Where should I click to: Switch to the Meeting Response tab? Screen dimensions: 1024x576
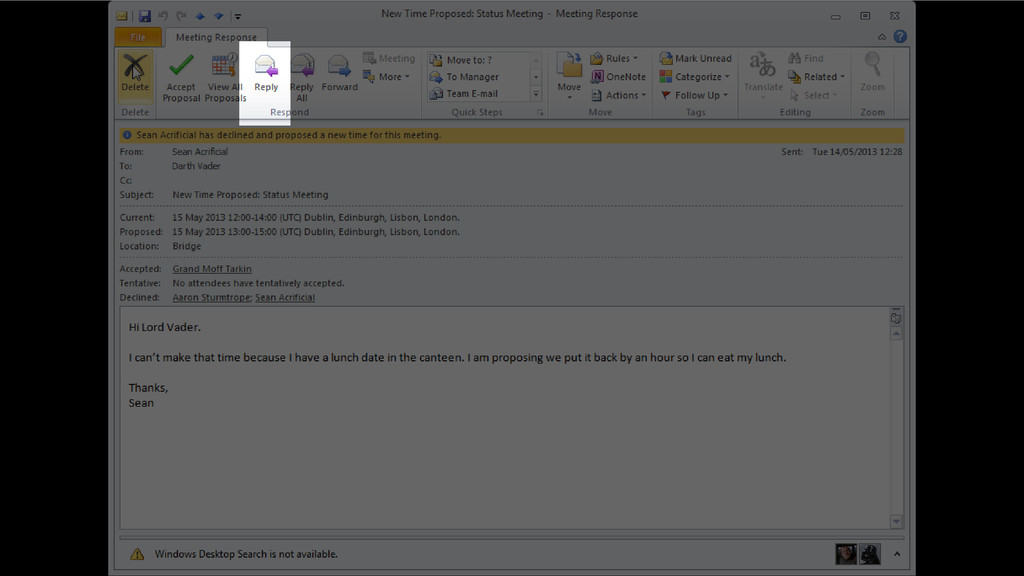click(x=216, y=37)
